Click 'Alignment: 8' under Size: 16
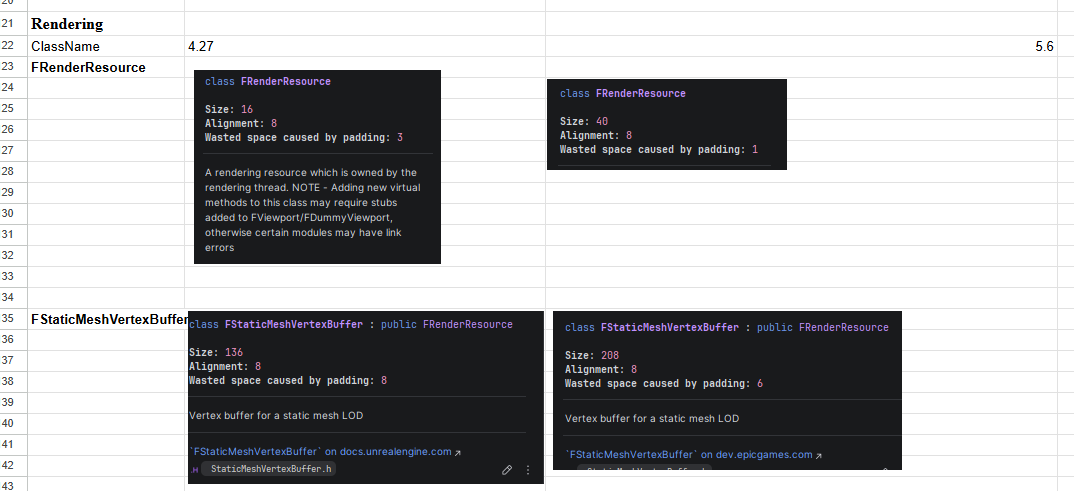 point(240,123)
